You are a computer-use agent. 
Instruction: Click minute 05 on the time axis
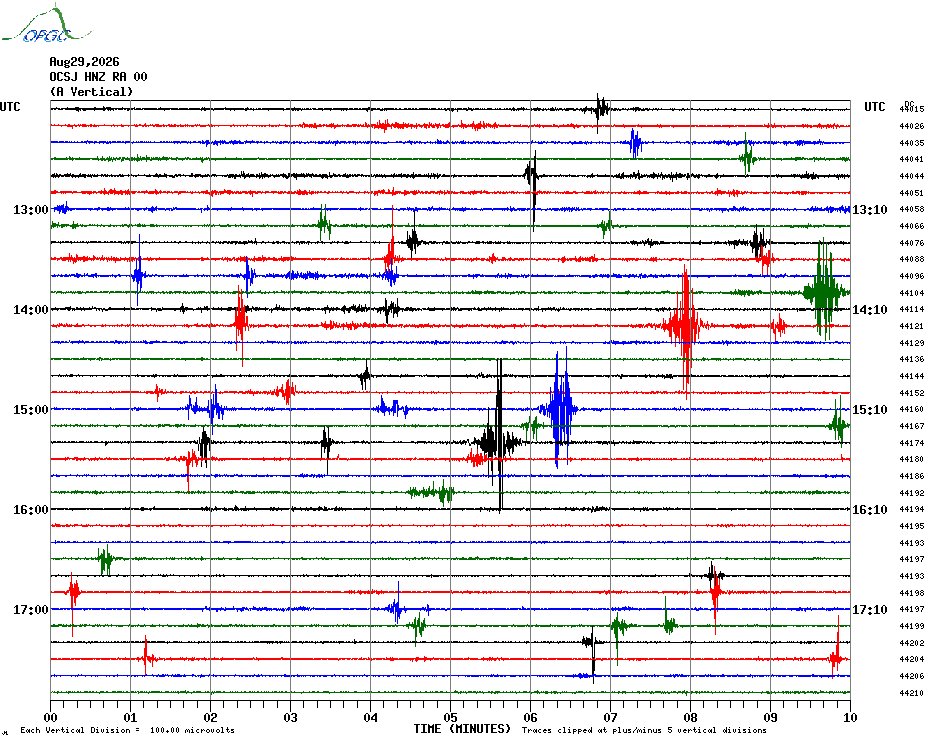[x=451, y=718]
